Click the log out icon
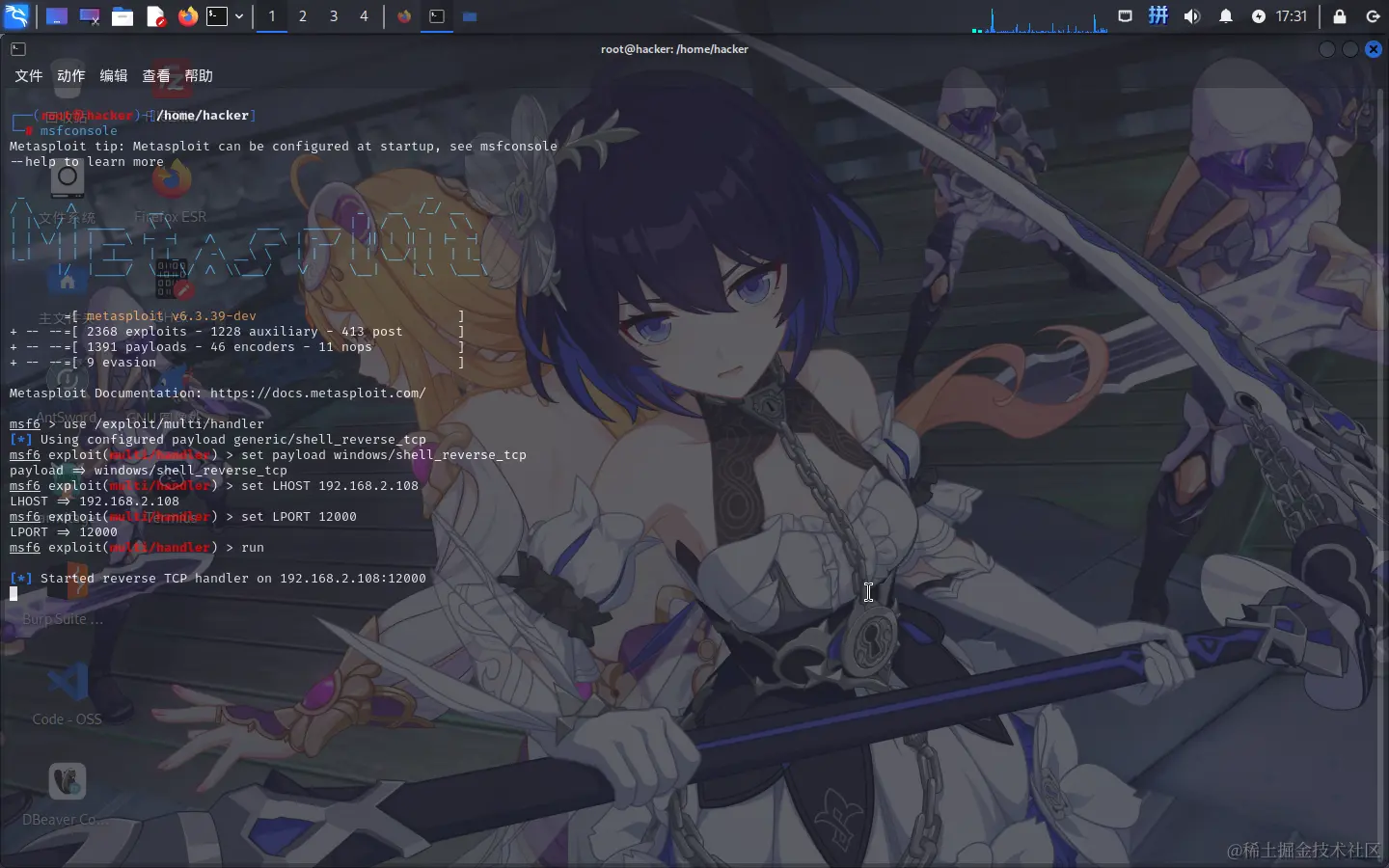This screenshot has height=868, width=1389. point(1374,16)
